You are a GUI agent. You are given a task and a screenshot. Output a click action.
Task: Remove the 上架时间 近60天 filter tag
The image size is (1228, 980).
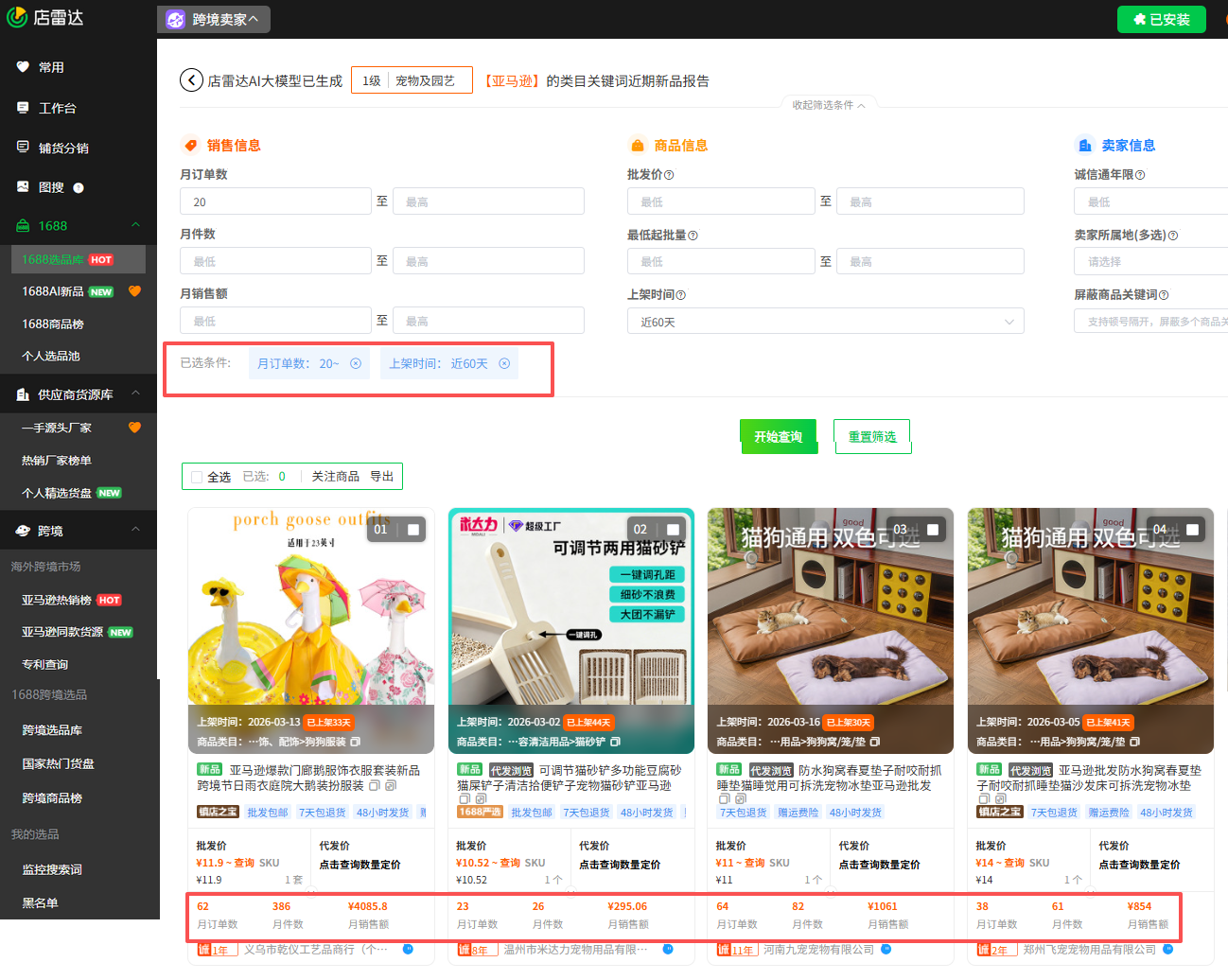pyautogui.click(x=504, y=363)
